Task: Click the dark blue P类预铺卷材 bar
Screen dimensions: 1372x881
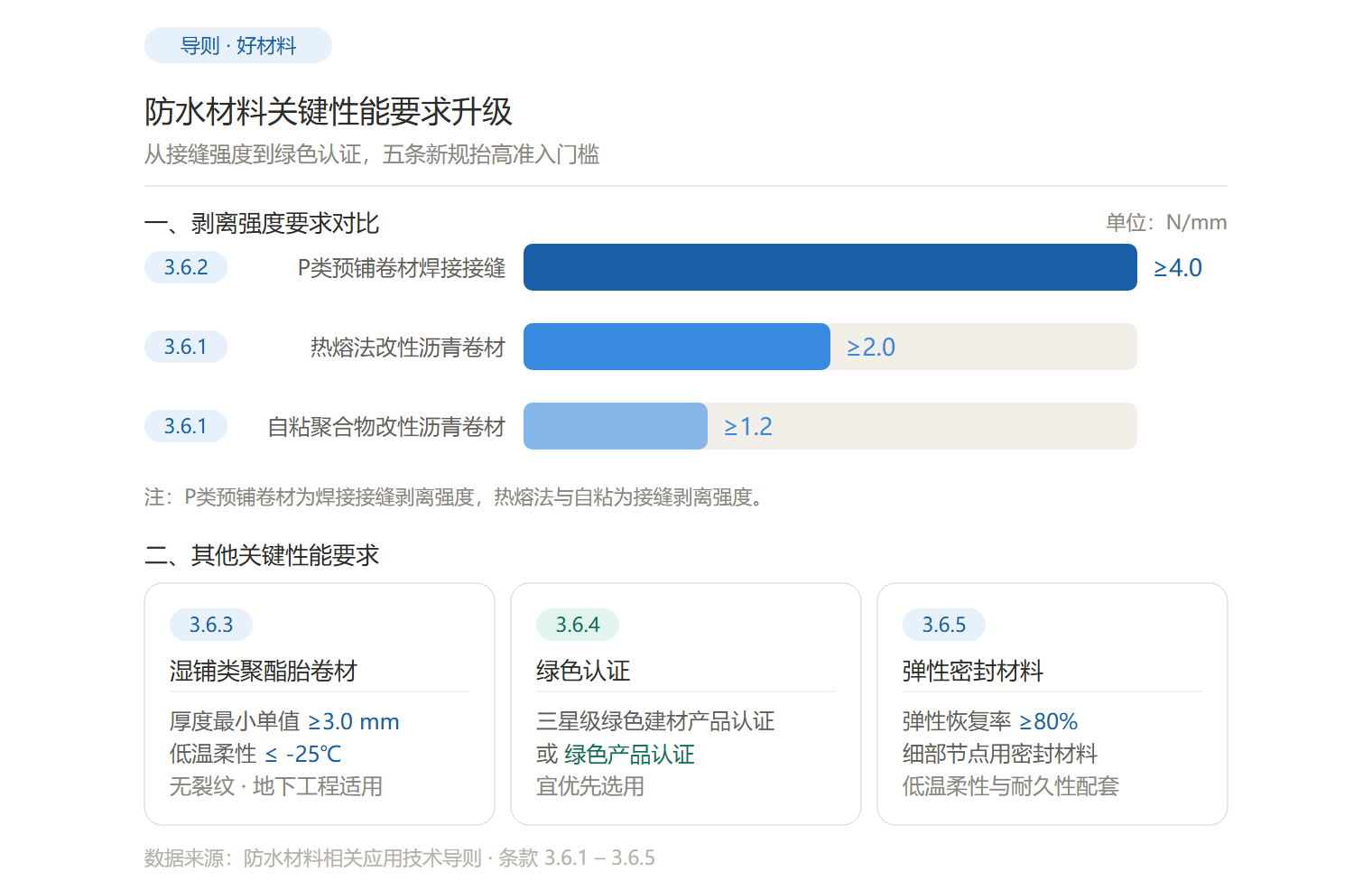Action: pyautogui.click(x=830, y=267)
